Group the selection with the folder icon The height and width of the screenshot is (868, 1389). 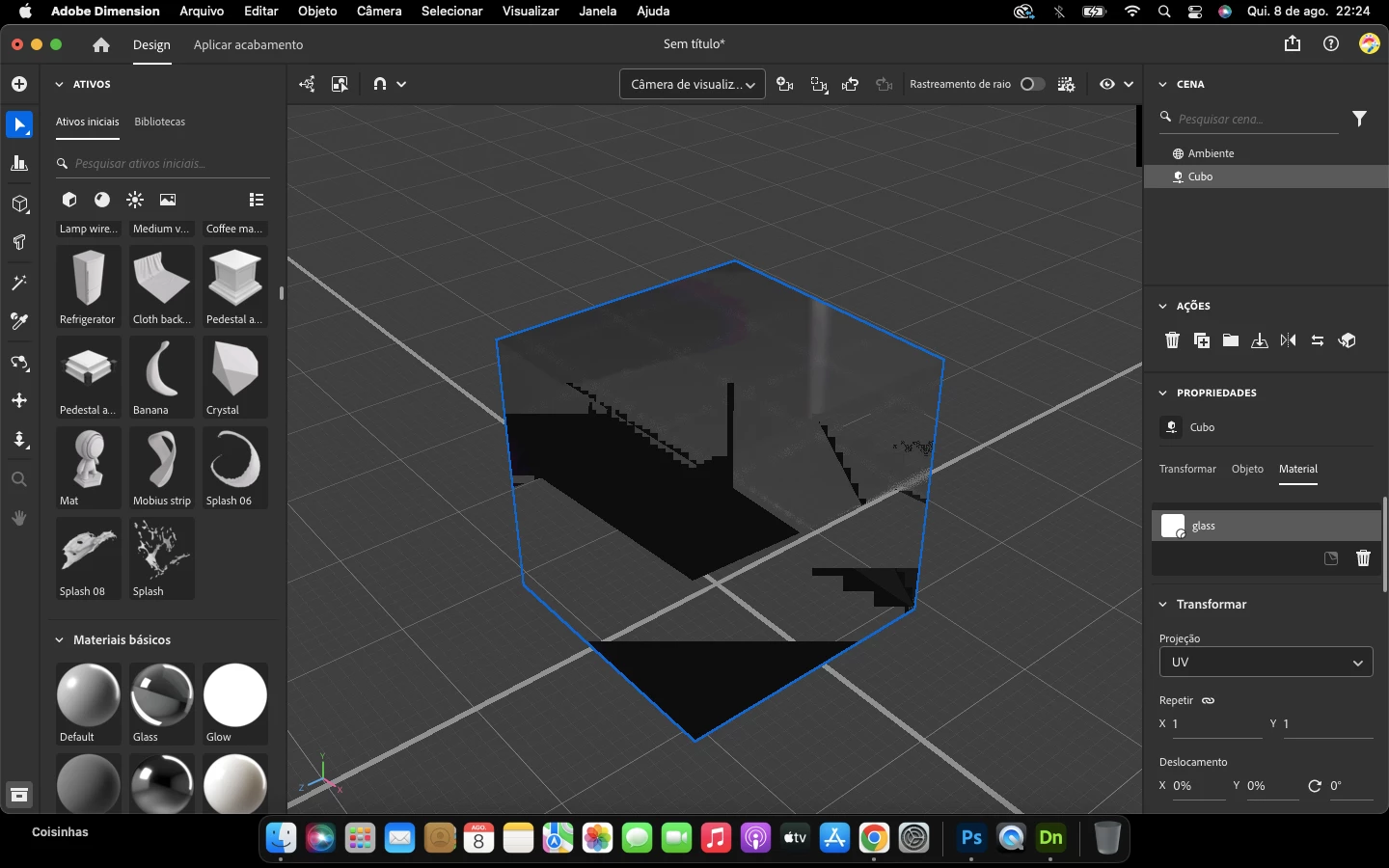(x=1231, y=340)
